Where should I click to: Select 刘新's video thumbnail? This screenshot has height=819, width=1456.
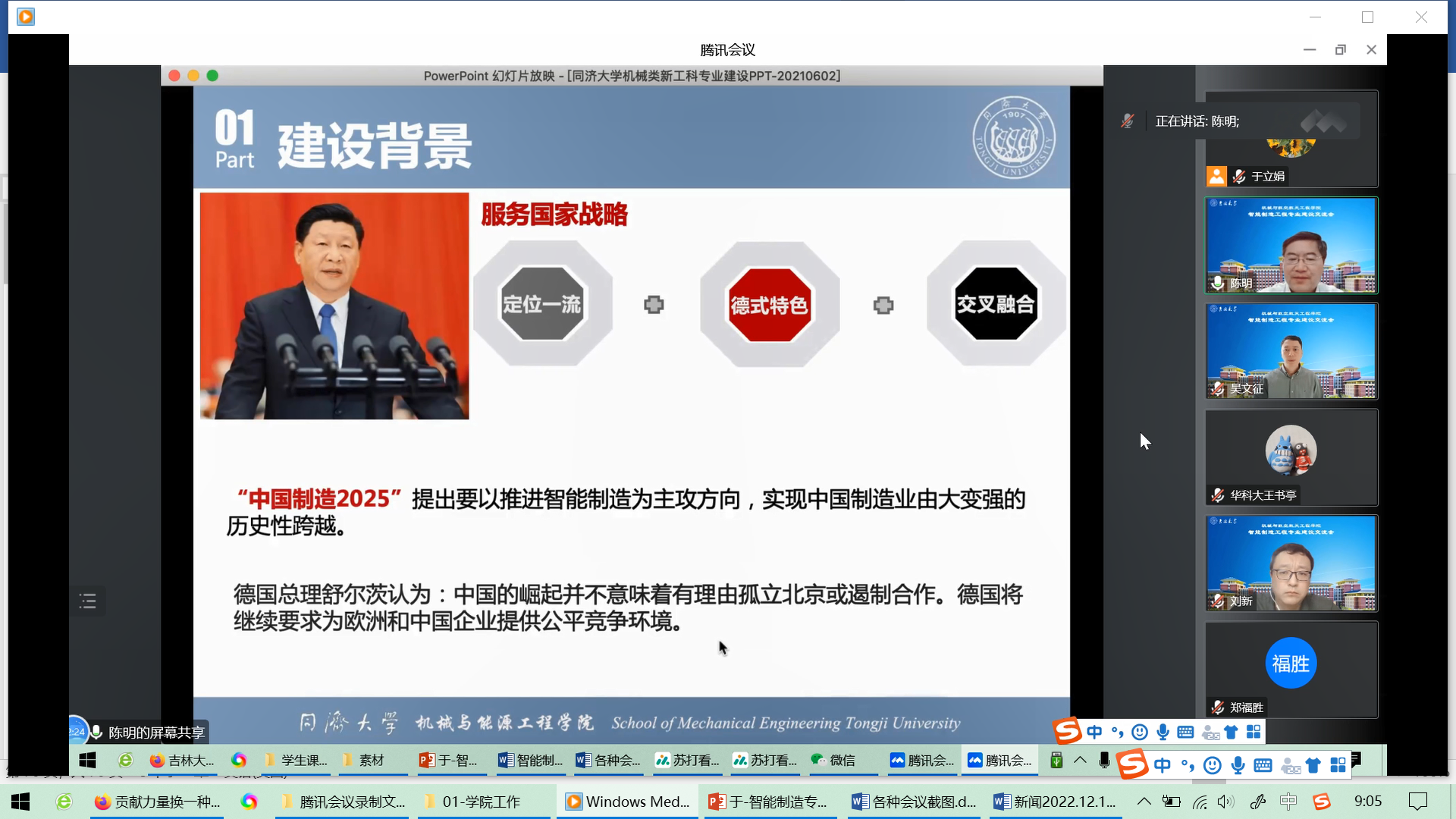click(1291, 563)
